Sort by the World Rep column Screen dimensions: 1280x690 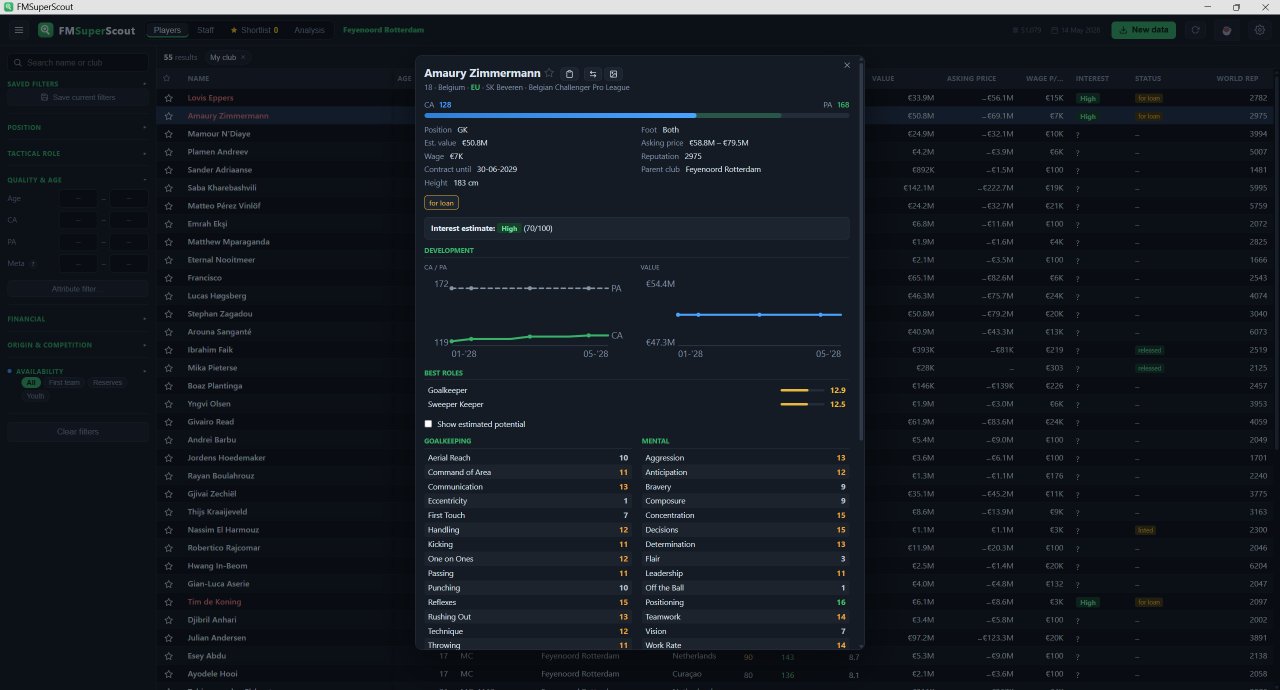(1237, 78)
